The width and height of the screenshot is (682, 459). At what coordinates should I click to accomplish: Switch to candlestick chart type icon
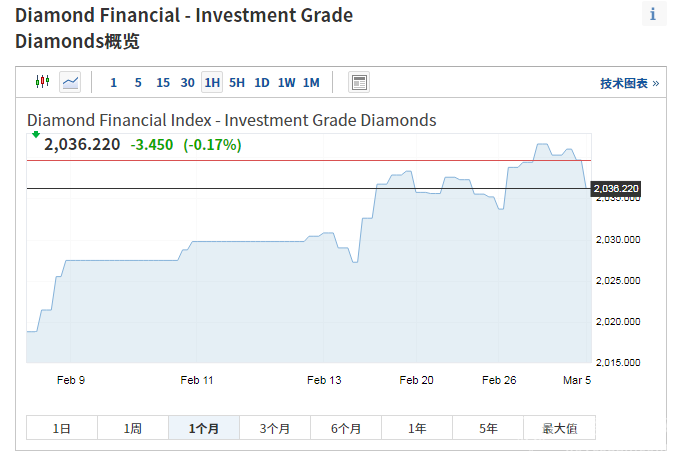click(42, 82)
